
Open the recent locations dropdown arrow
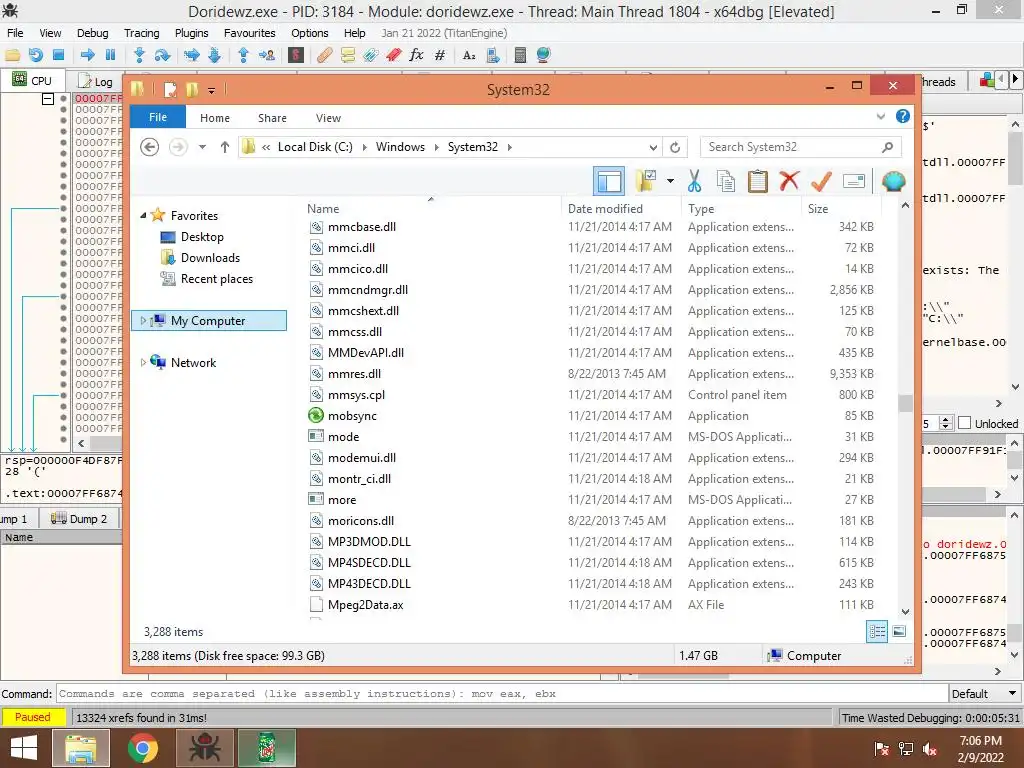click(202, 147)
